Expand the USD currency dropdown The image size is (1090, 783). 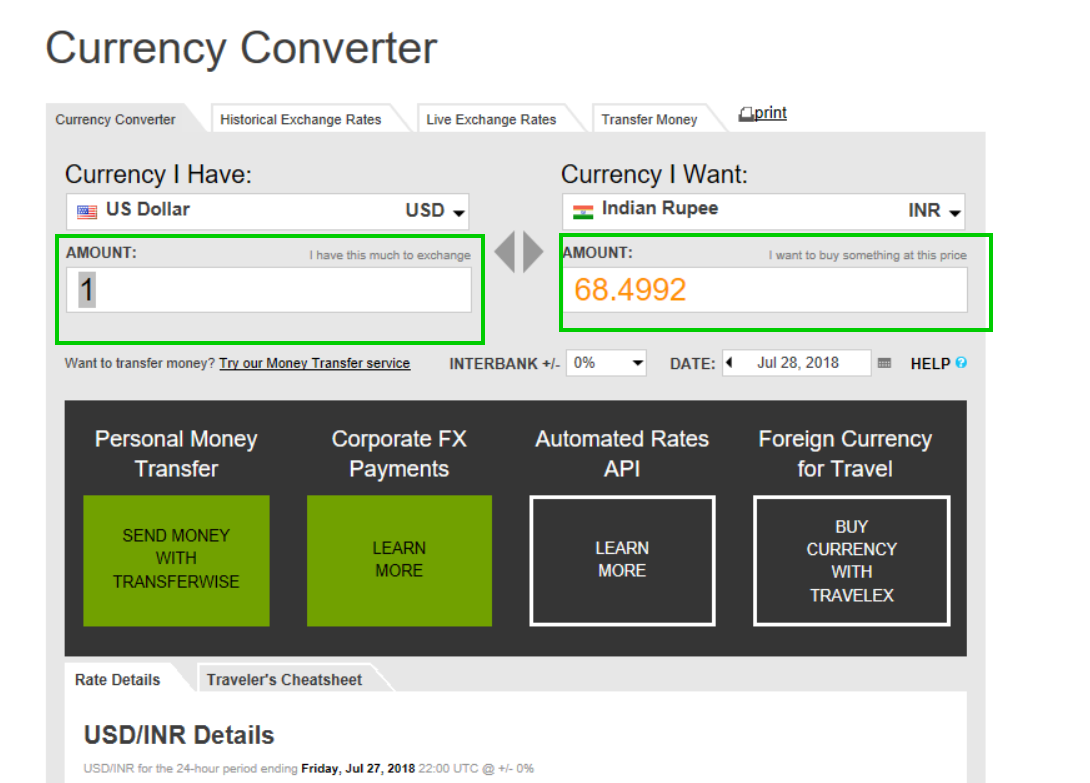click(458, 212)
